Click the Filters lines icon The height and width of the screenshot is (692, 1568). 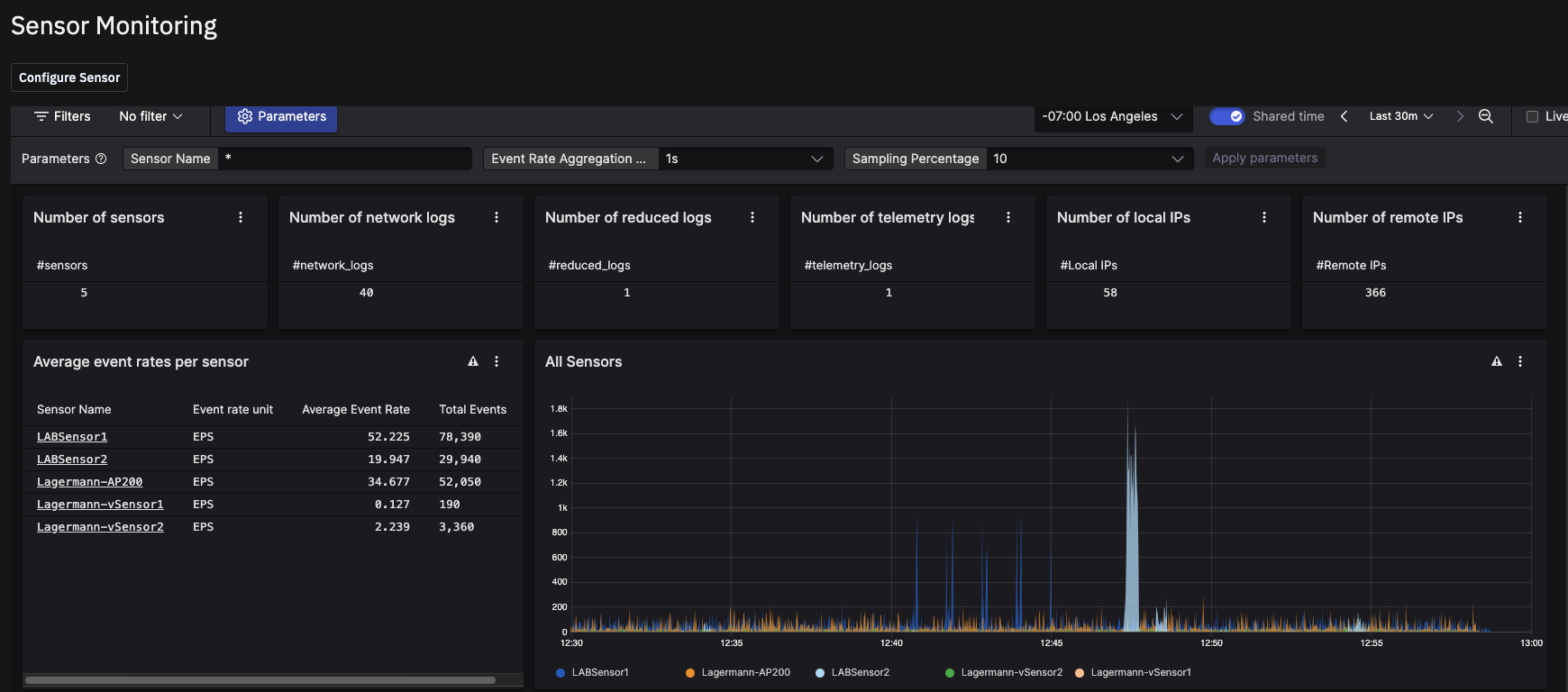[41, 116]
